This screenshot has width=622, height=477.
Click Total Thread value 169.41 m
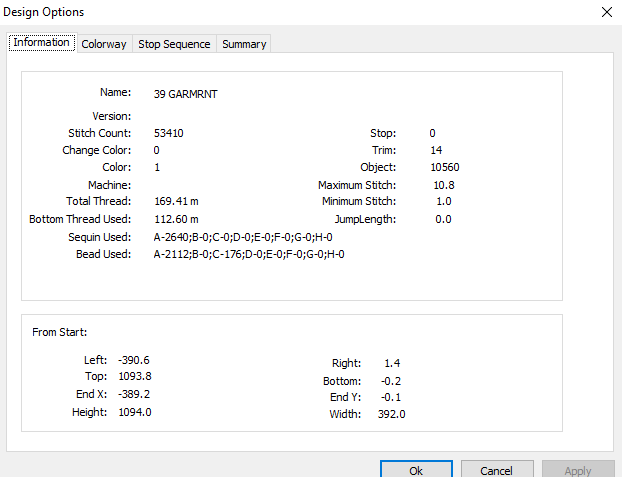(176, 202)
